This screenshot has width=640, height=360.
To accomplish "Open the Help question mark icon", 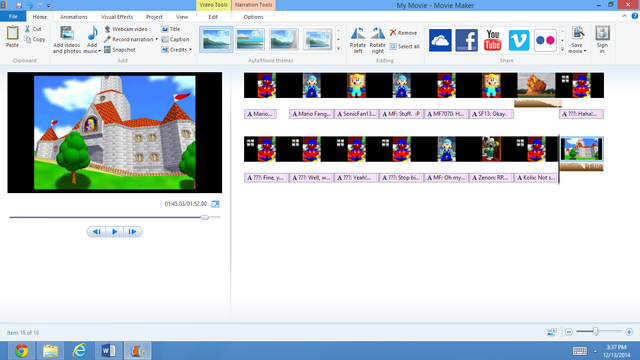I will tap(635, 16).
